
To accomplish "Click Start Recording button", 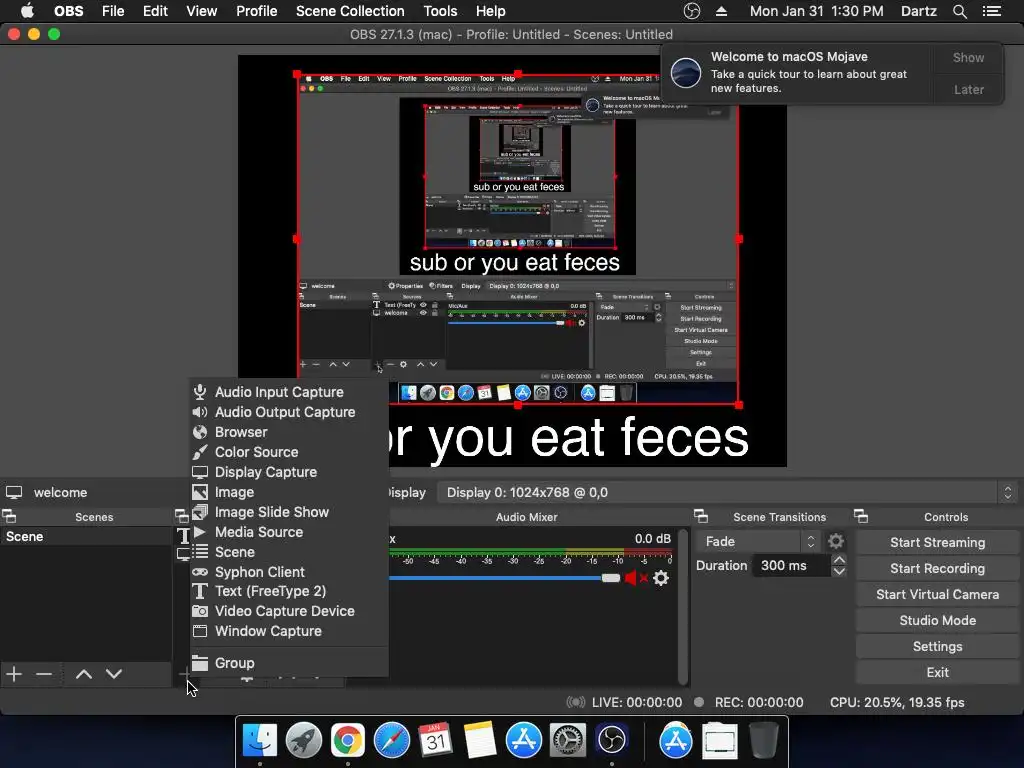I will [937, 569].
